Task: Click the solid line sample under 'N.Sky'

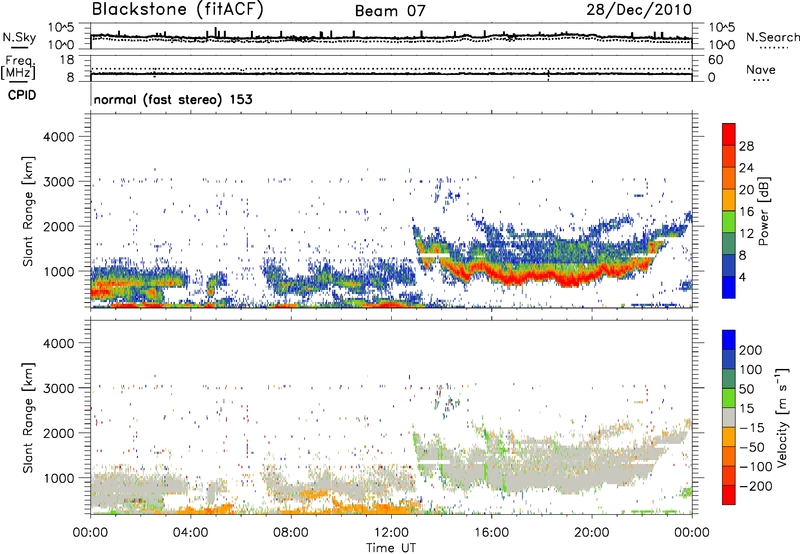Action: click(x=19, y=47)
